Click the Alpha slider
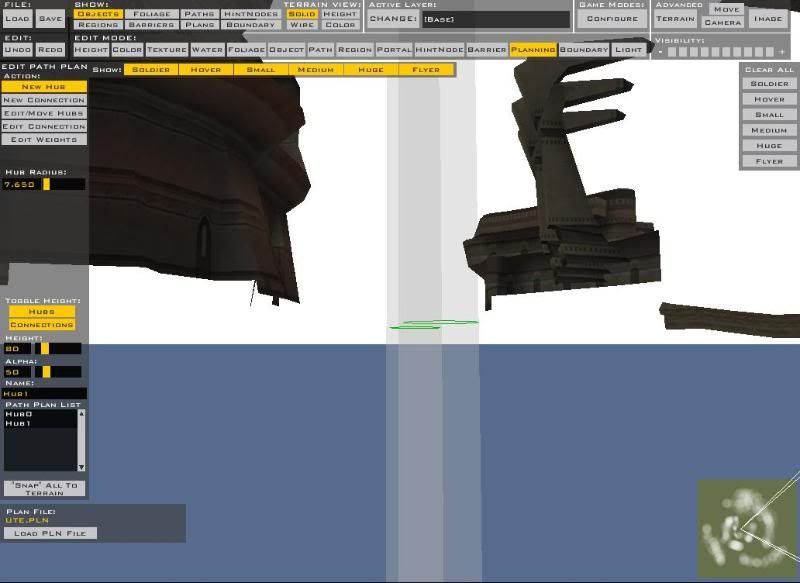The width and height of the screenshot is (800, 583). tap(58, 372)
